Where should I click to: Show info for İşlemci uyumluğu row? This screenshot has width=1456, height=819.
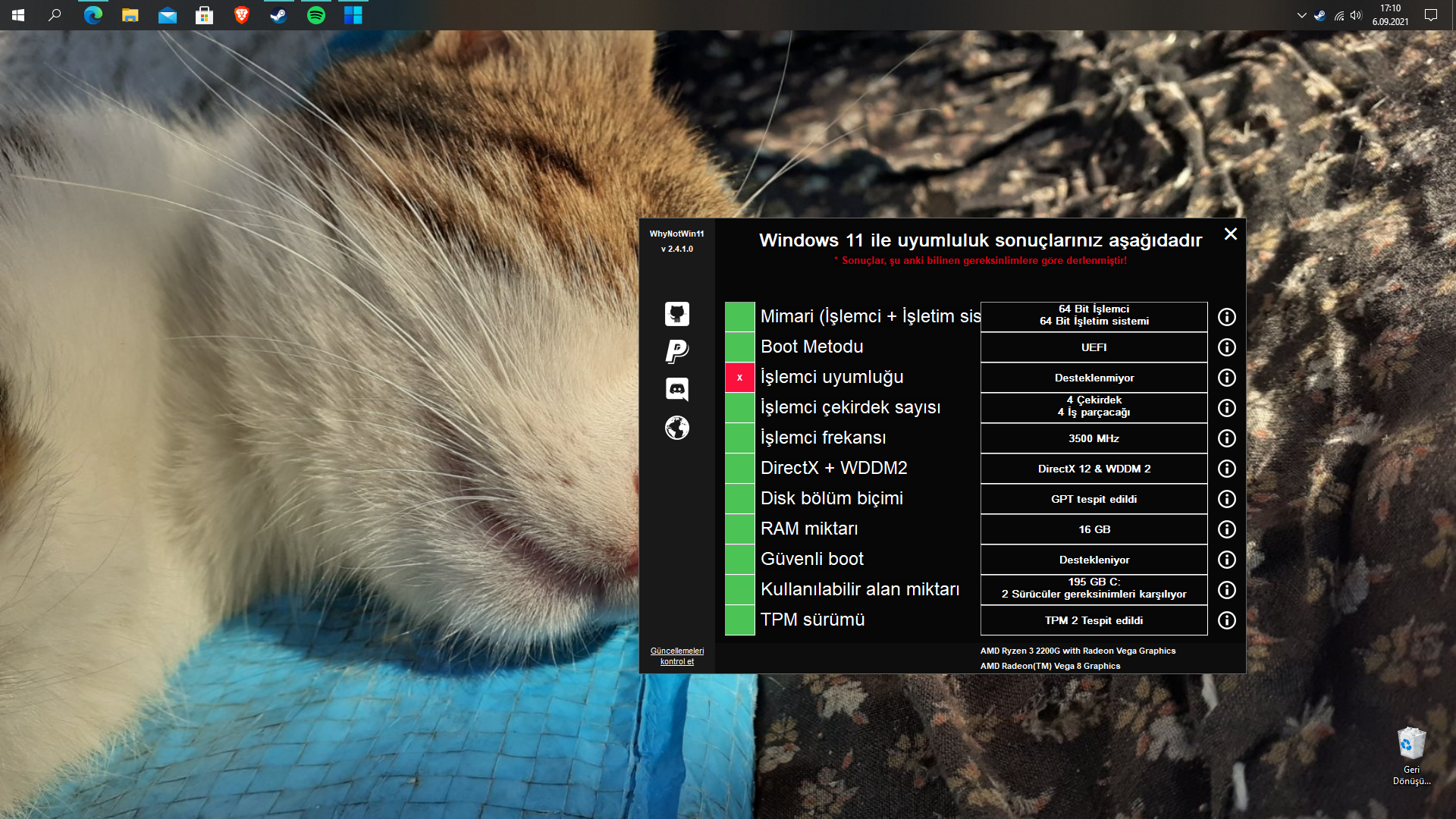click(1226, 378)
